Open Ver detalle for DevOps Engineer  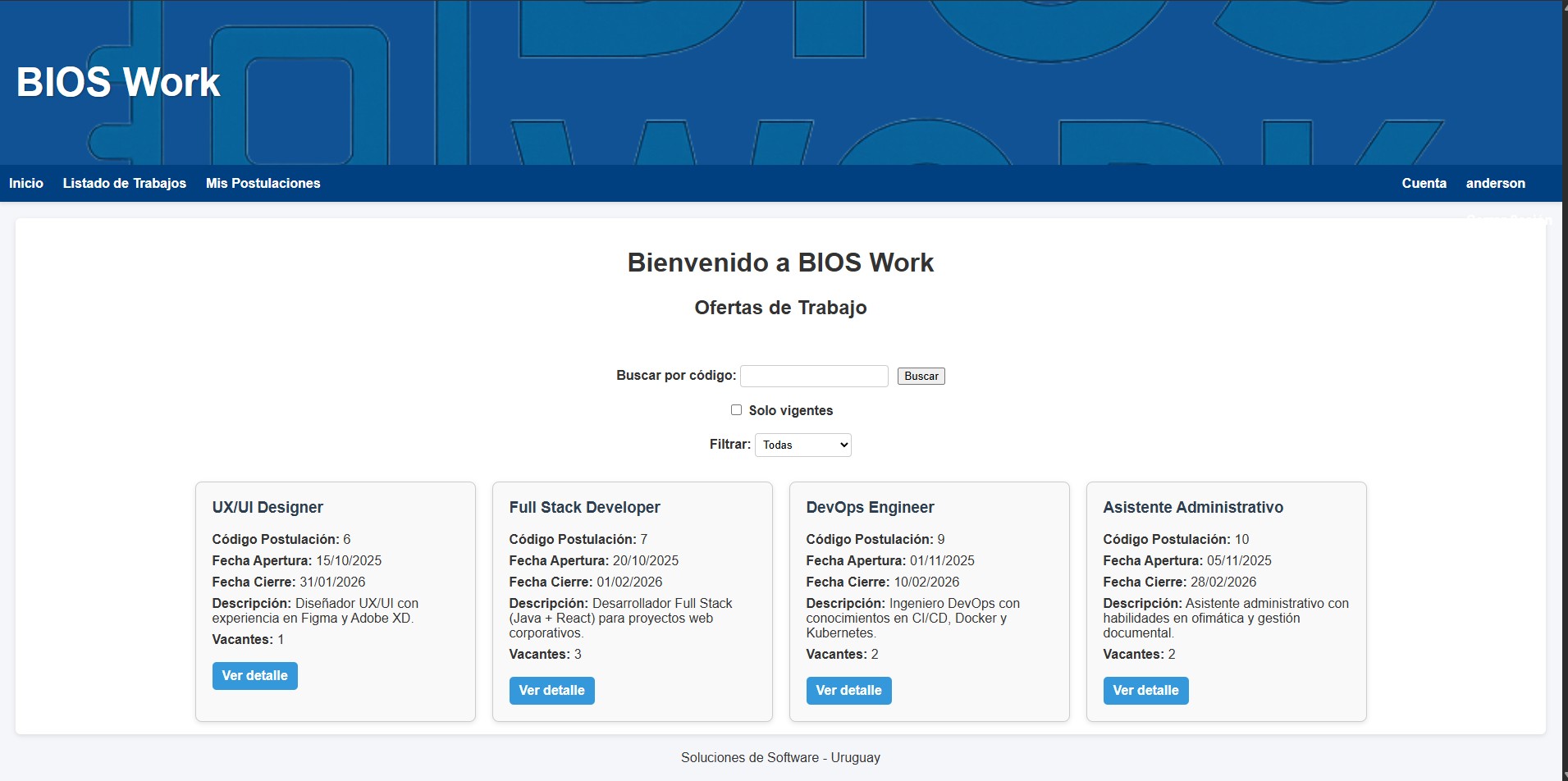[x=848, y=690]
